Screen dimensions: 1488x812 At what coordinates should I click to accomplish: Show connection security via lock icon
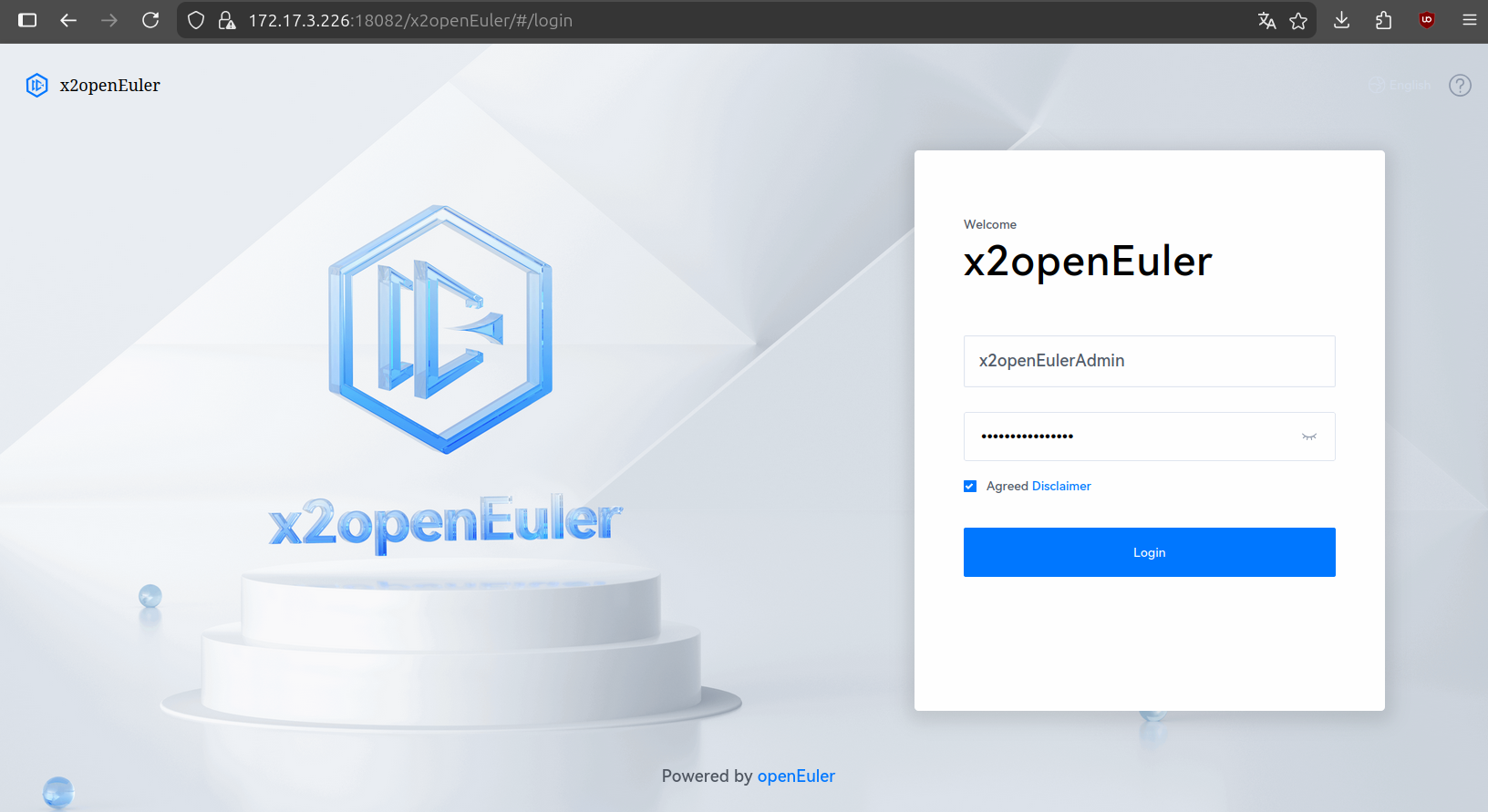[x=227, y=20]
